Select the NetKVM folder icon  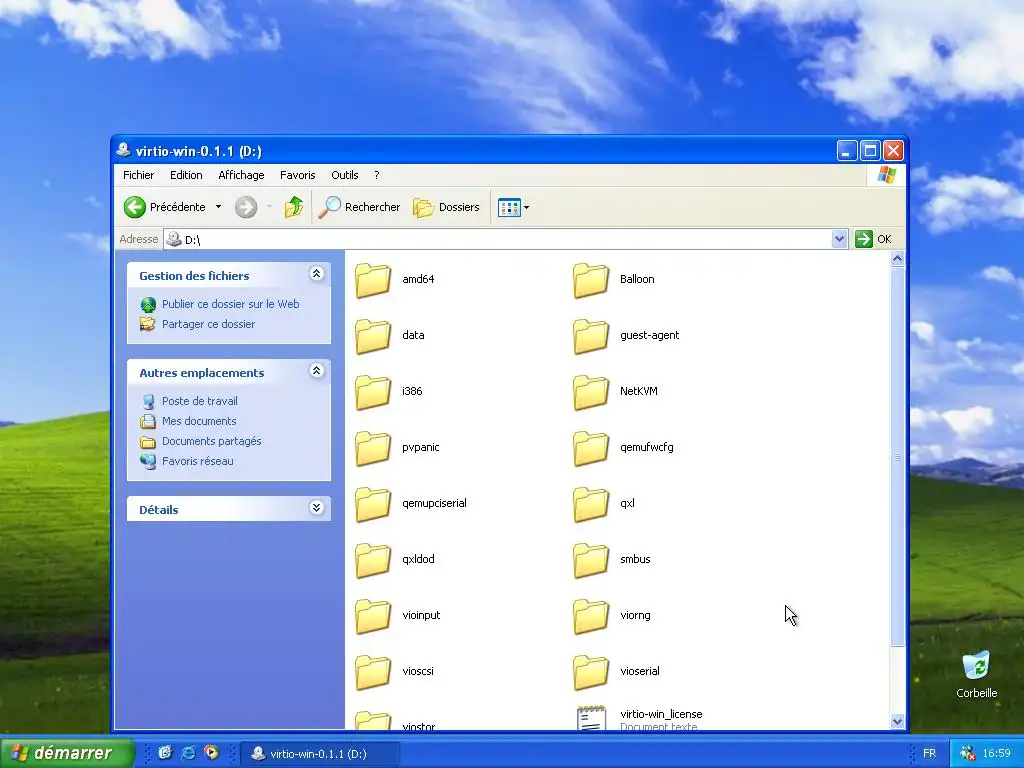pos(590,392)
